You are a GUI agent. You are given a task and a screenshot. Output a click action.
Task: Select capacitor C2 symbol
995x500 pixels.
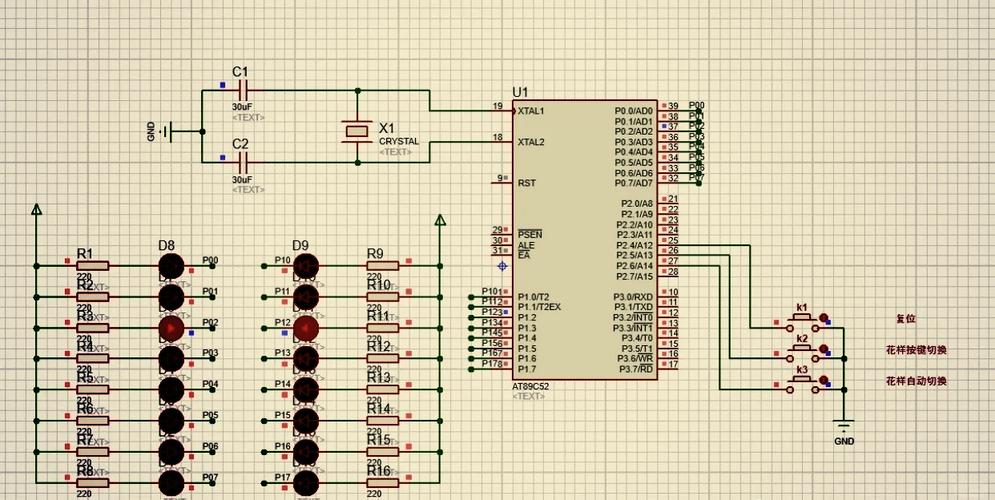[241, 162]
